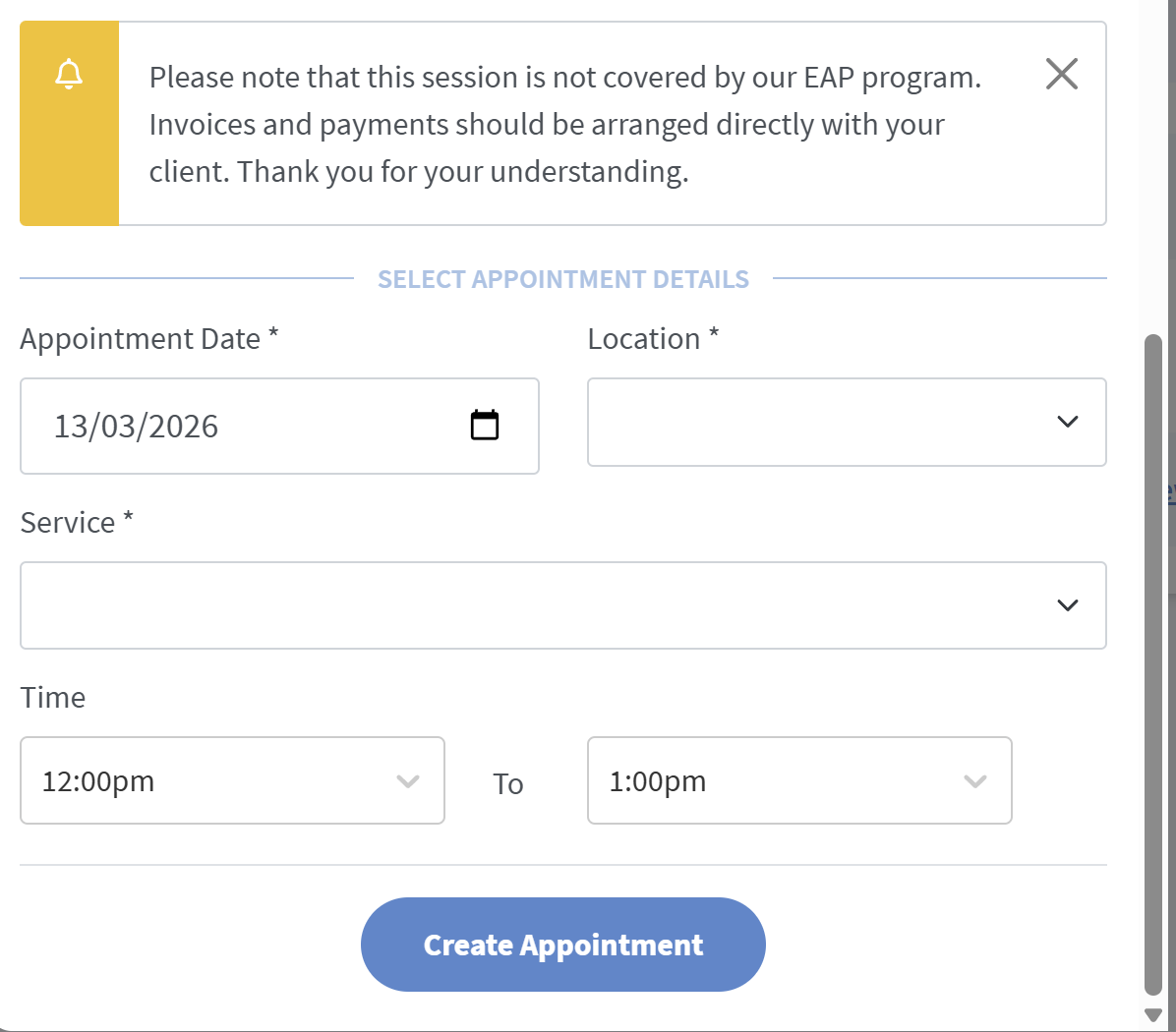Screen dimensions: 1176x1032
Task: Click the scrollbar down arrow
Action: [x=1153, y=1014]
